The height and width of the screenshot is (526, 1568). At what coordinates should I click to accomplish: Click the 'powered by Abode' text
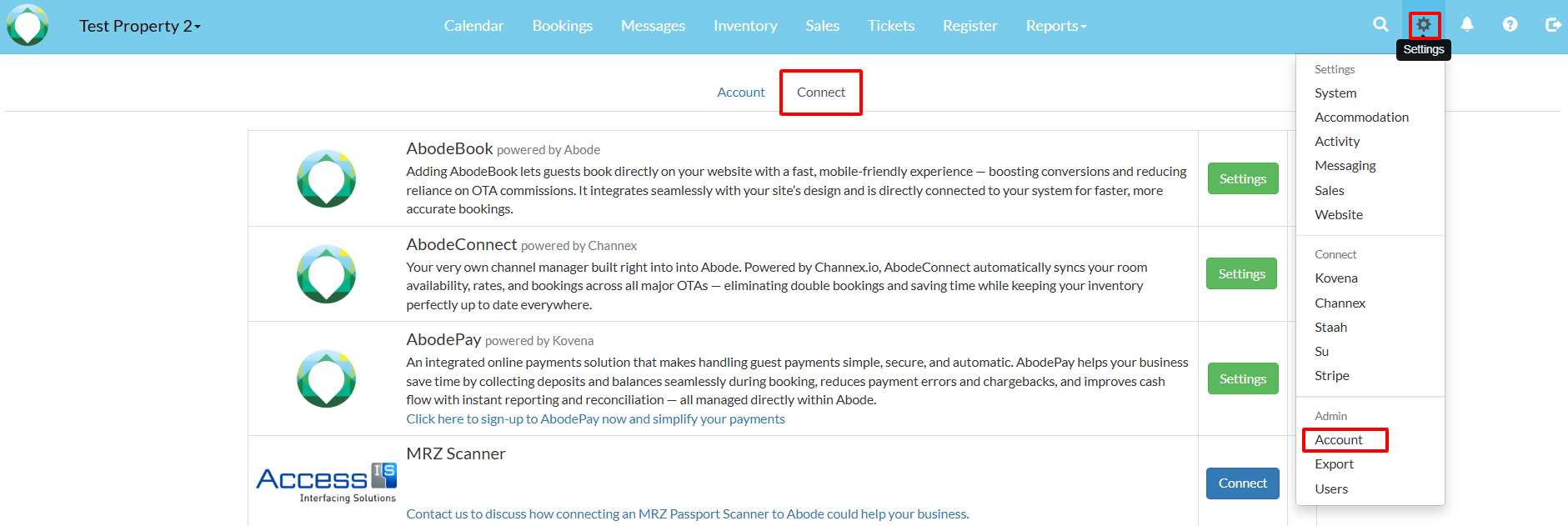point(549,150)
